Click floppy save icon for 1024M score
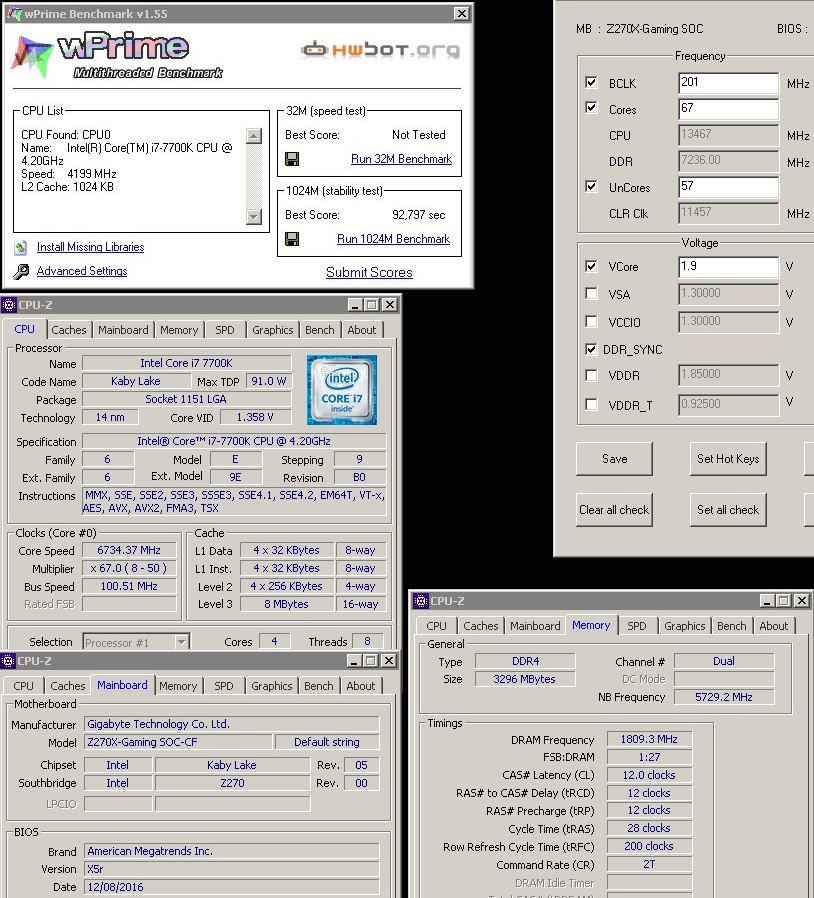Viewport: 814px width, 898px height. click(x=292, y=239)
